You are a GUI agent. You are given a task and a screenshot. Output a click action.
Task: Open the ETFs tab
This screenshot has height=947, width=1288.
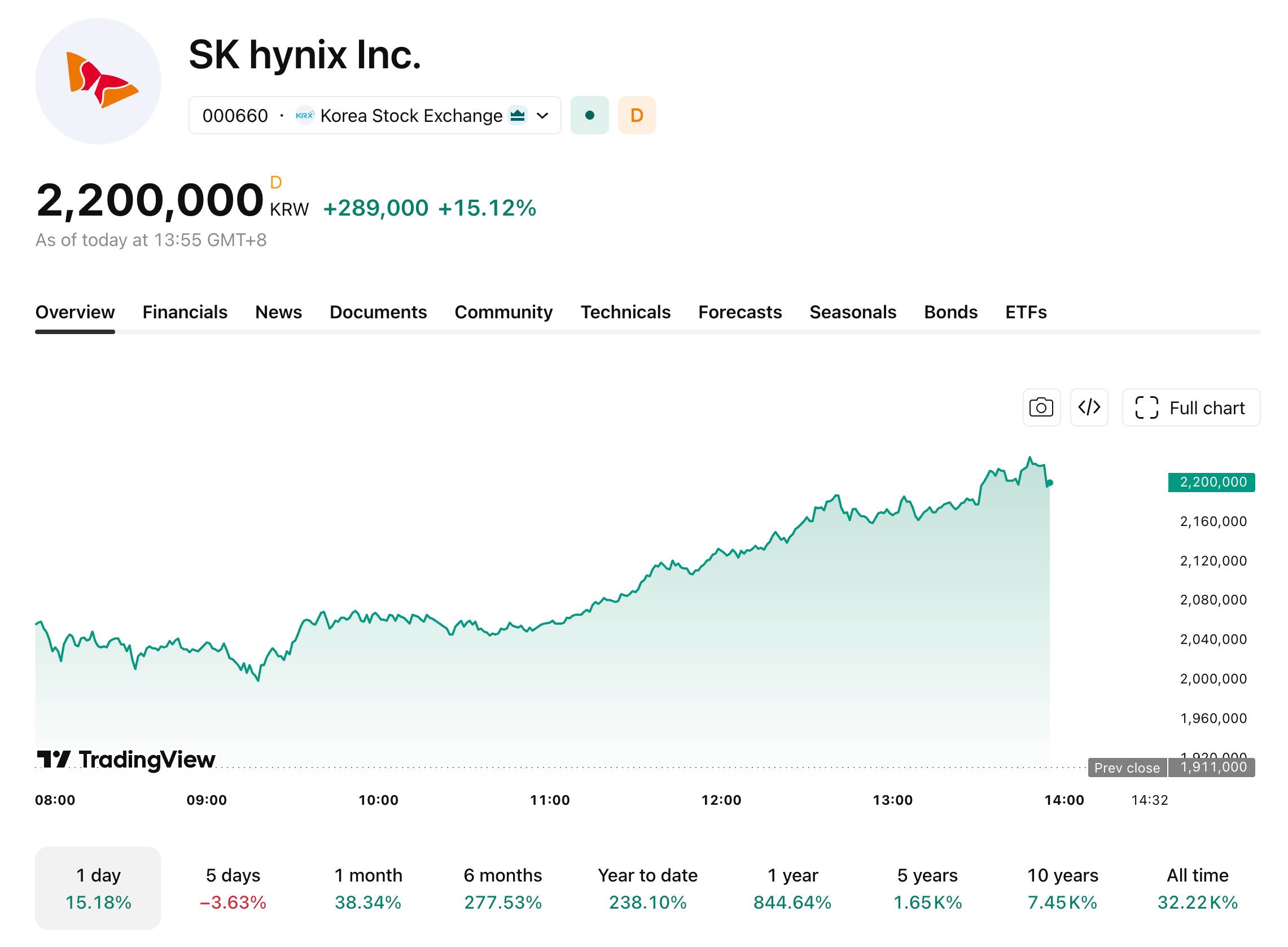click(x=1026, y=312)
